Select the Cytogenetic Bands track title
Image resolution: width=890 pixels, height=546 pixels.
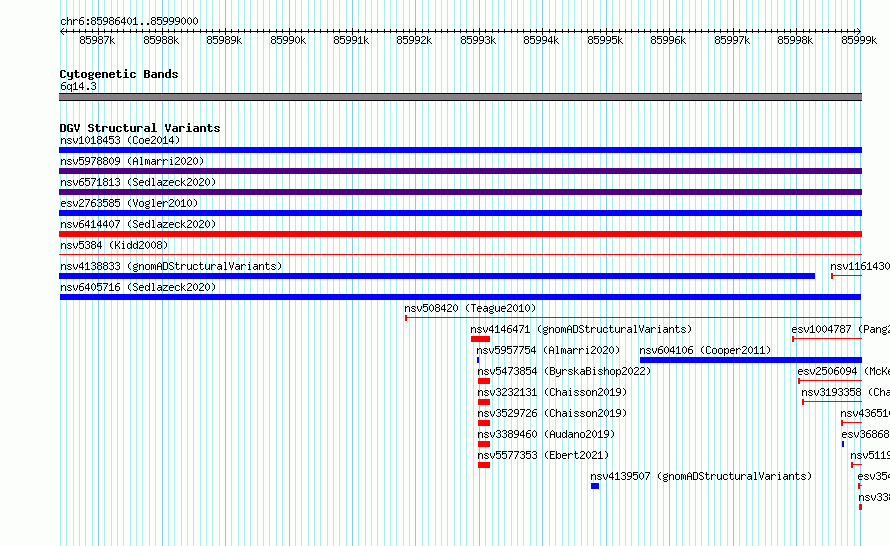click(x=119, y=74)
